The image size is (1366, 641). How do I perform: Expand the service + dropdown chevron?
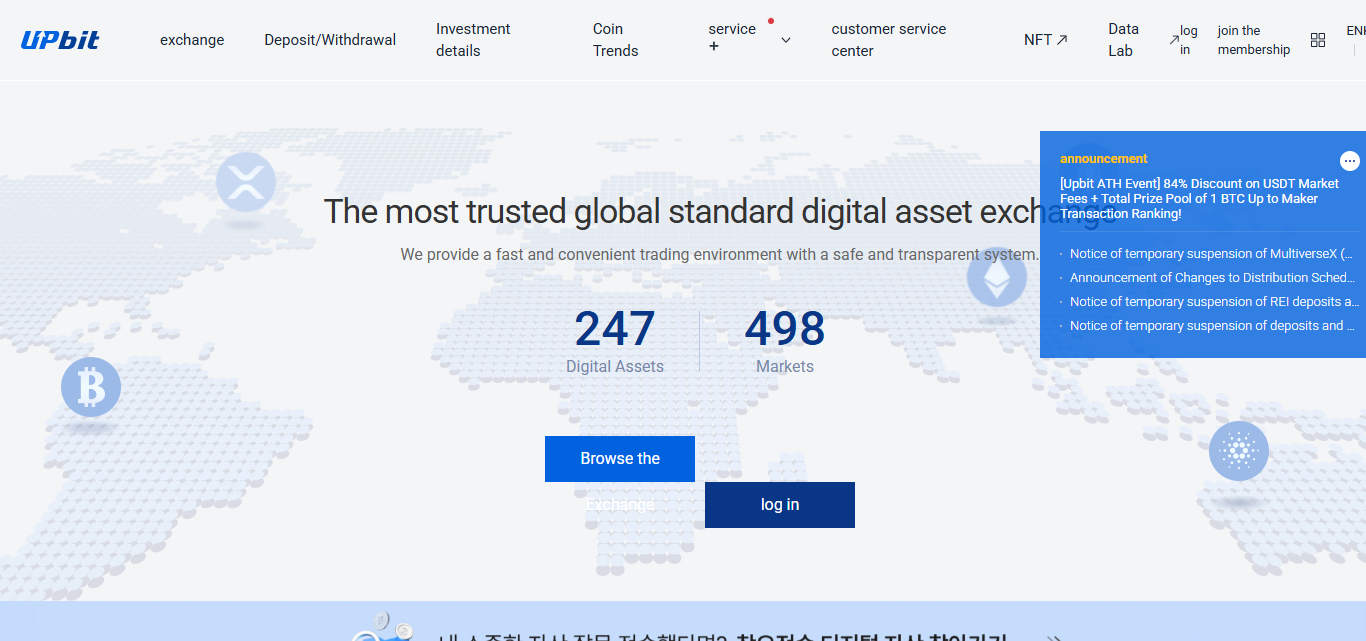click(x=786, y=40)
